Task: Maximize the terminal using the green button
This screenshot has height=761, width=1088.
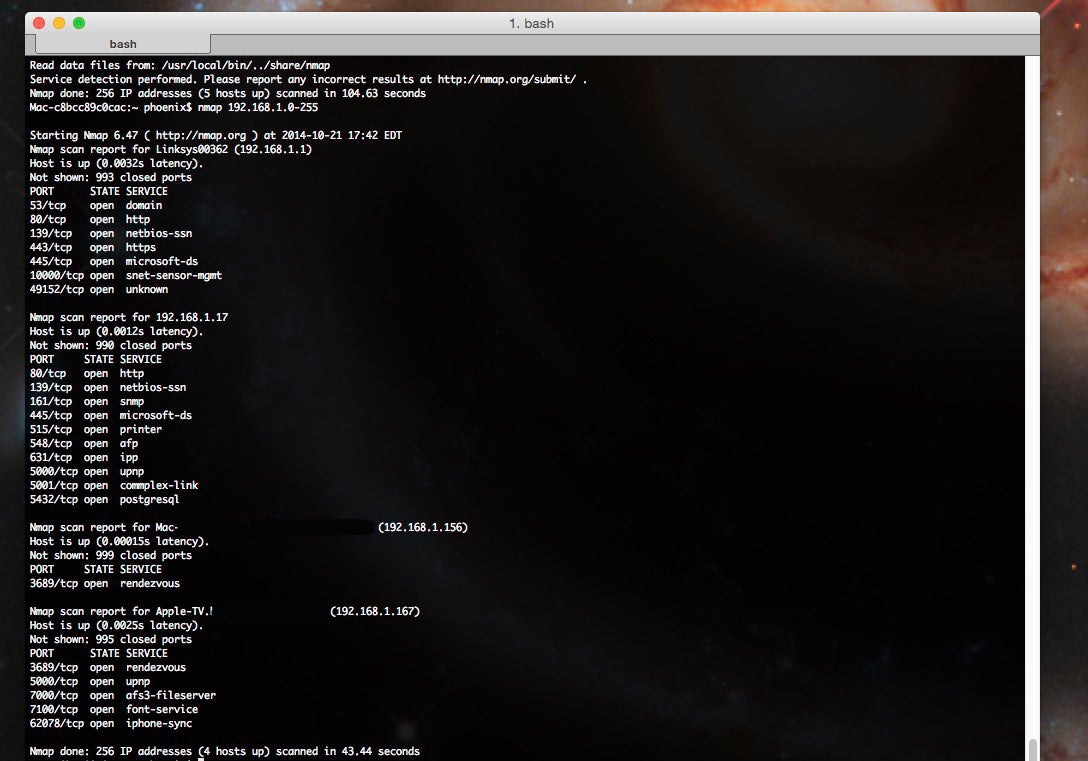Action: [79, 23]
